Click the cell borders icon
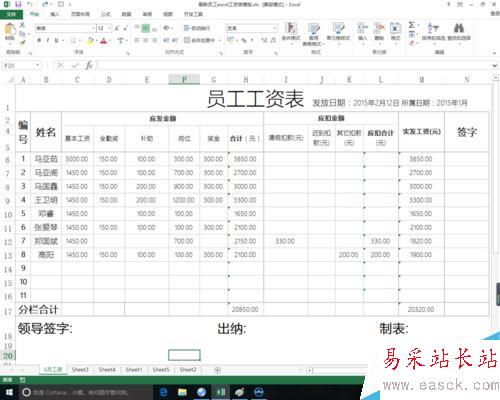The height and width of the screenshot is (400, 500). click(73, 41)
